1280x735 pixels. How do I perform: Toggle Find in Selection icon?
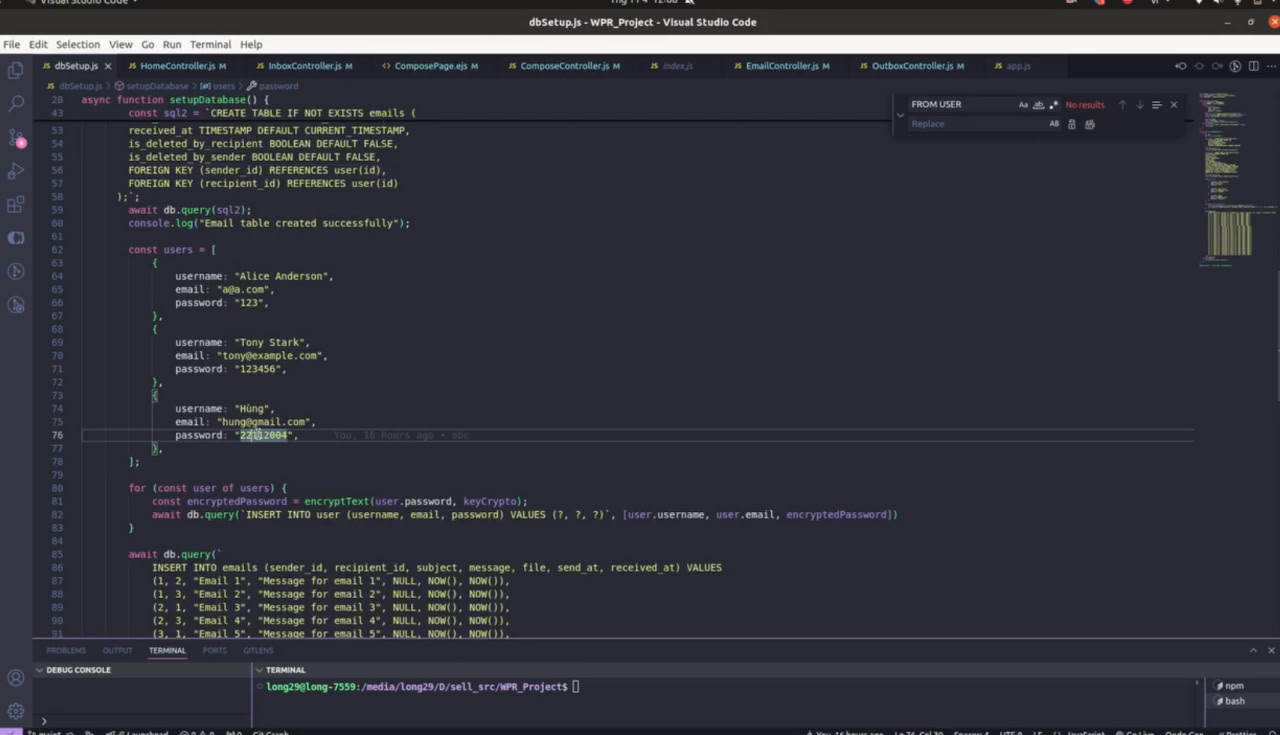[x=1156, y=105]
